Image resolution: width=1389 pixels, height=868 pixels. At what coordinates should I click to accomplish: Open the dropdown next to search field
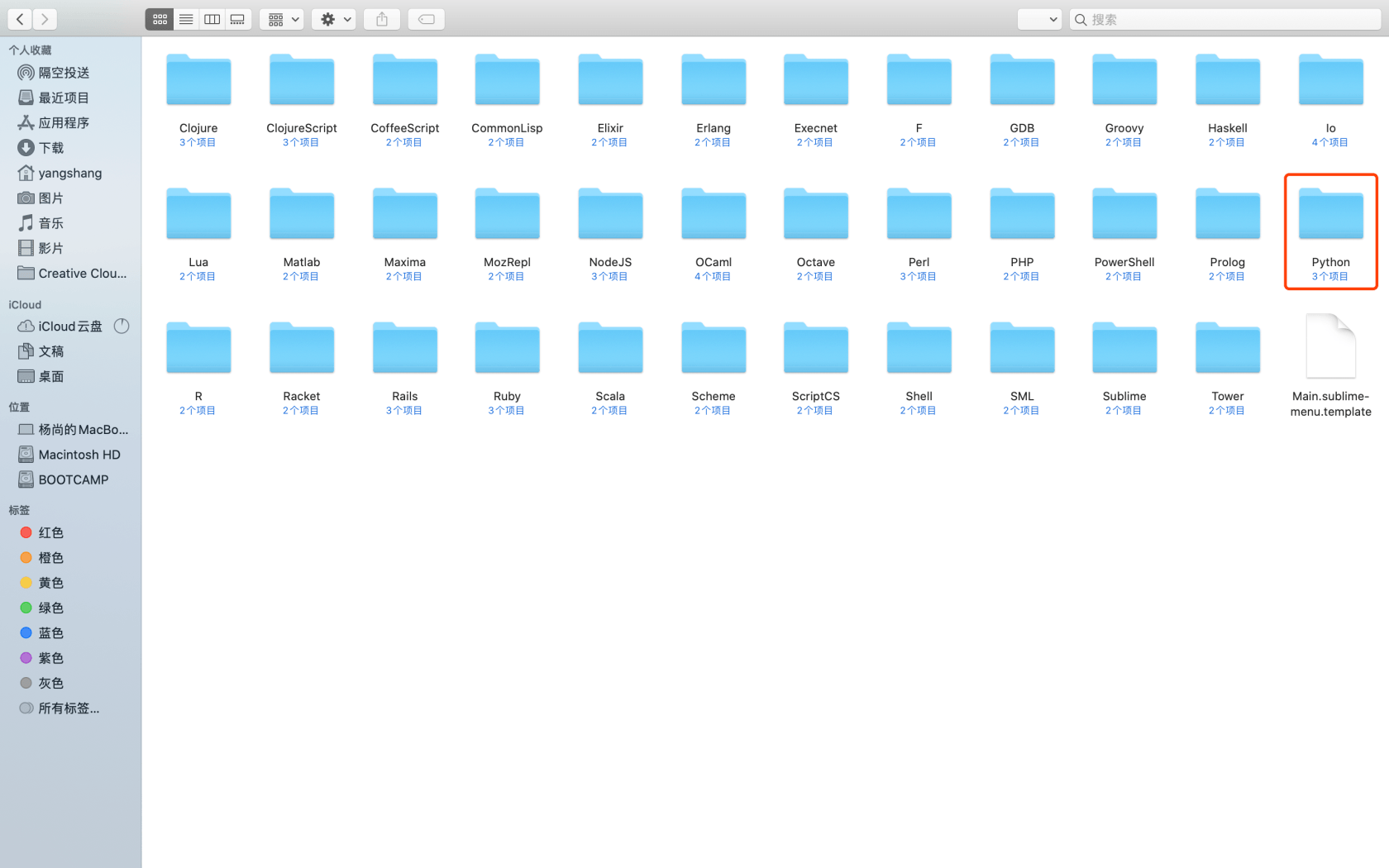pos(1039,19)
